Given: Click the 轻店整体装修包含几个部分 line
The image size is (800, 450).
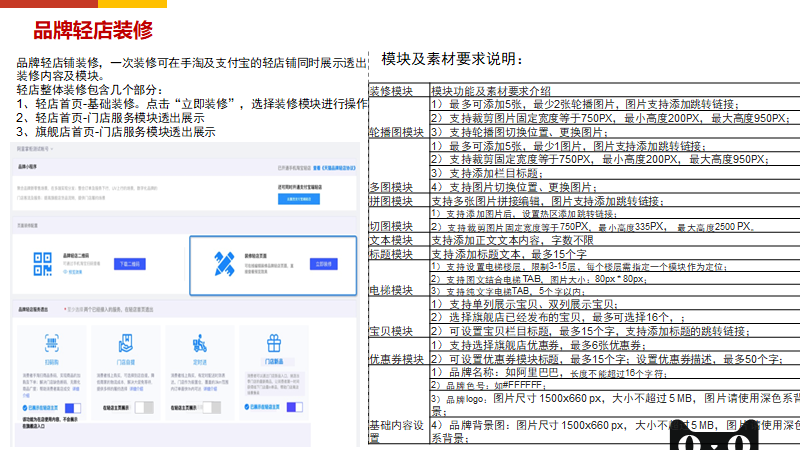Looking at the screenshot, I should 89,90.
